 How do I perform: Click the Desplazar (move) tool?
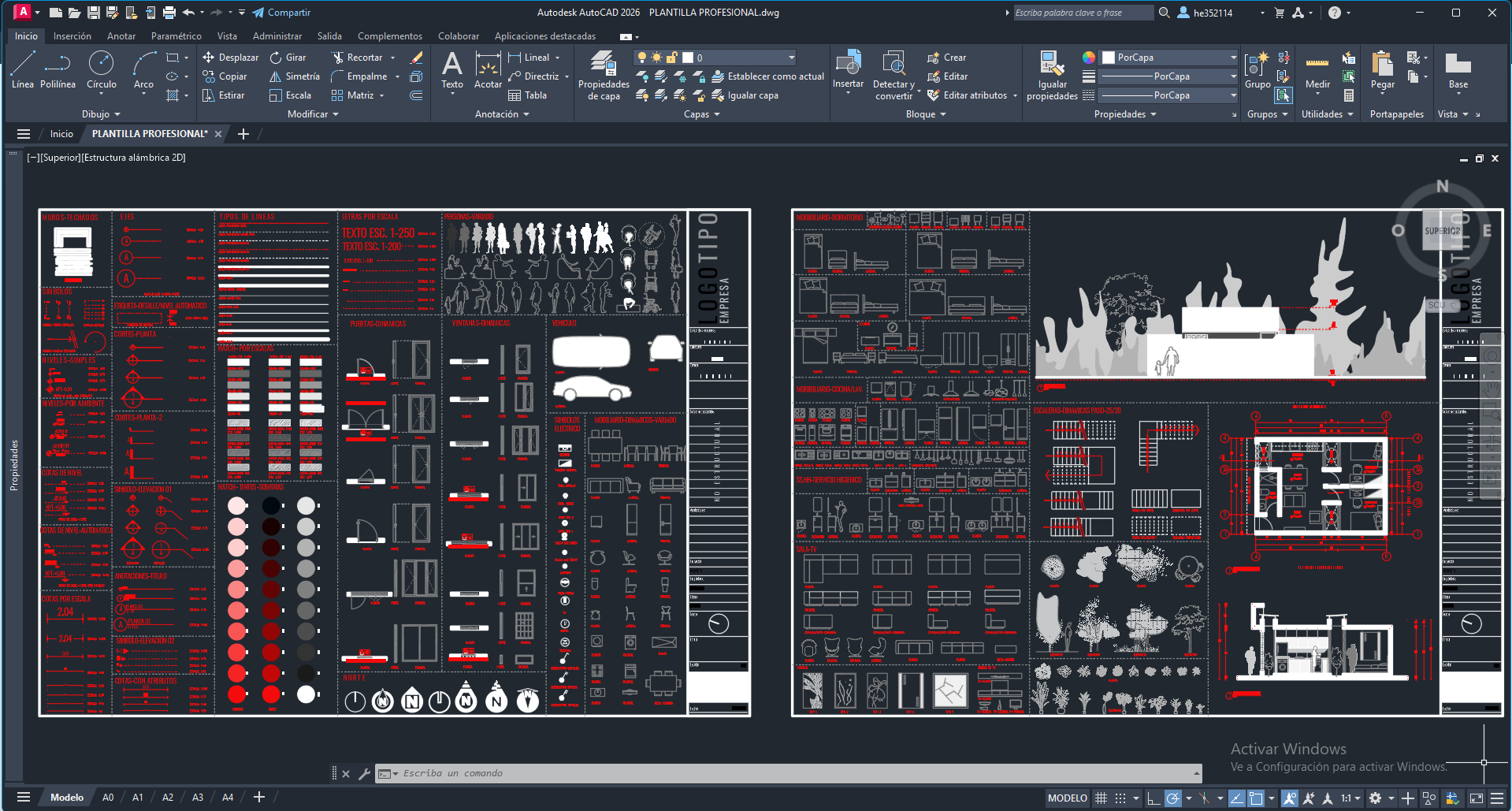click(230, 58)
